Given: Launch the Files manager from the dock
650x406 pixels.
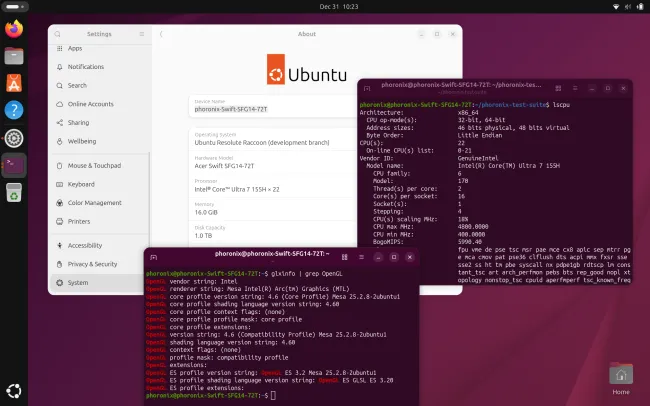Looking at the screenshot, I should 14,56.
